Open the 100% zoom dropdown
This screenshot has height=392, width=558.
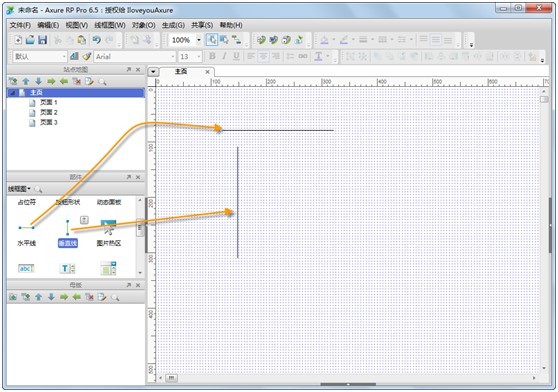tap(199, 40)
